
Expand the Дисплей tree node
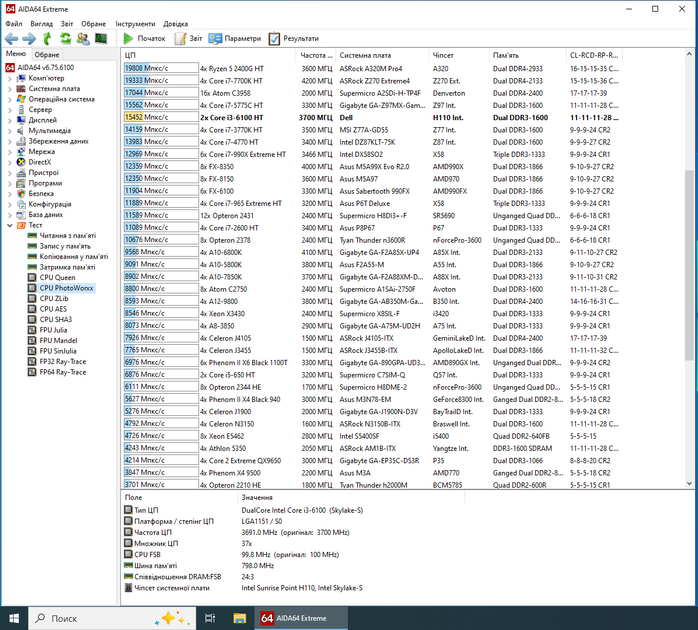coord(10,120)
